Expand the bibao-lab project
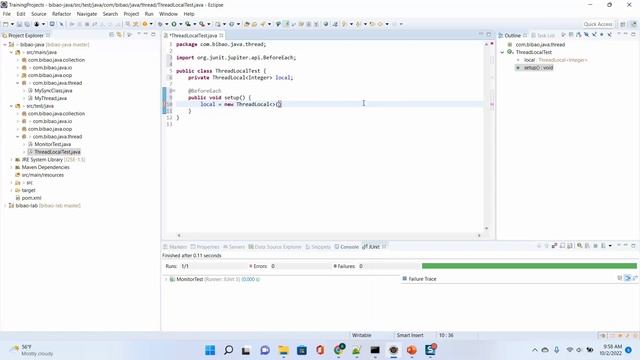This screenshot has width=640, height=360. pyautogui.click(x=5, y=206)
